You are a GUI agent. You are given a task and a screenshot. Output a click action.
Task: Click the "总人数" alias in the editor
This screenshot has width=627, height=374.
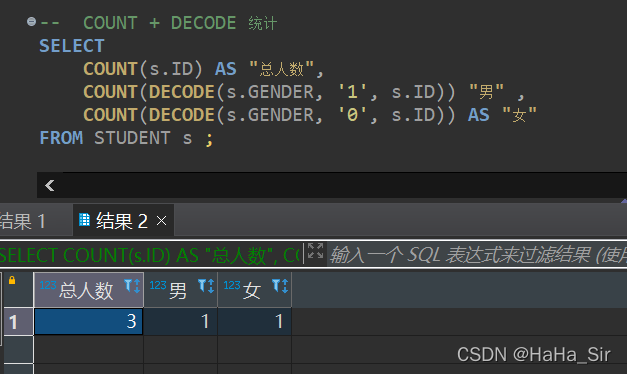point(282,69)
